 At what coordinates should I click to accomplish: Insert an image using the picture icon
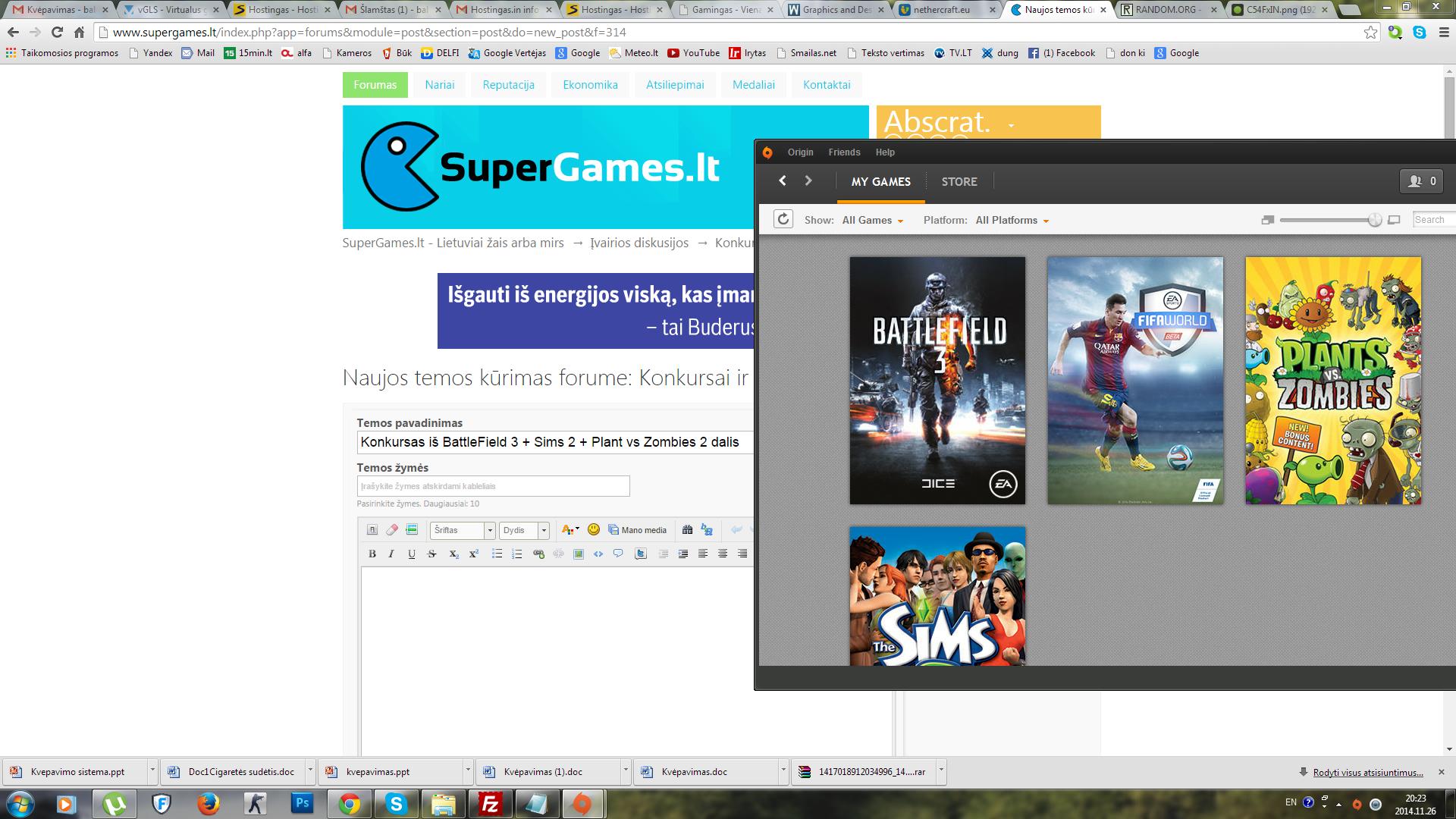[x=578, y=554]
